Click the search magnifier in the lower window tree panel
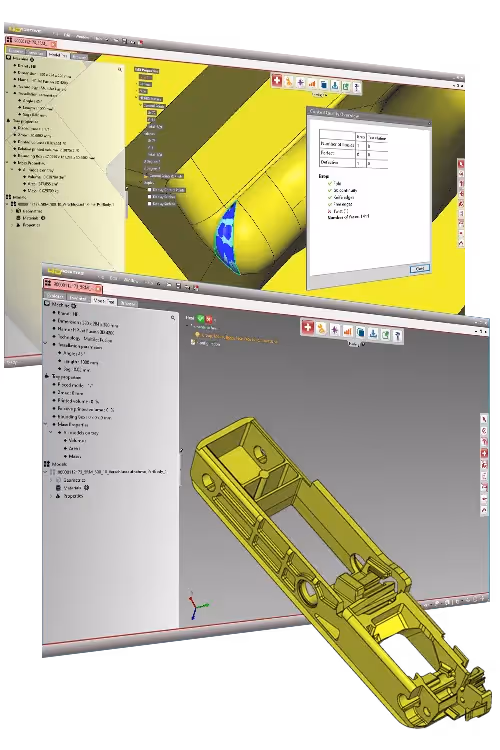500x750 pixels. pyautogui.click(x=173, y=318)
